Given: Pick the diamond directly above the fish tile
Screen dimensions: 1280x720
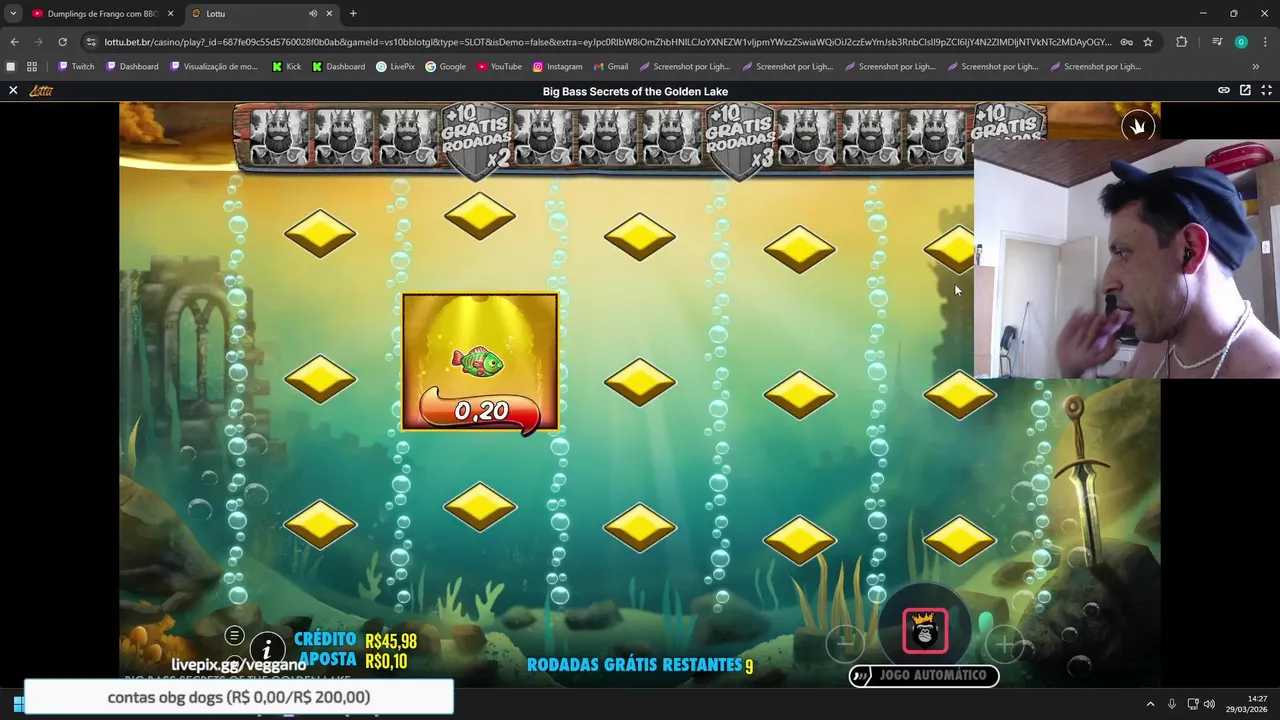Looking at the screenshot, I should [480, 216].
